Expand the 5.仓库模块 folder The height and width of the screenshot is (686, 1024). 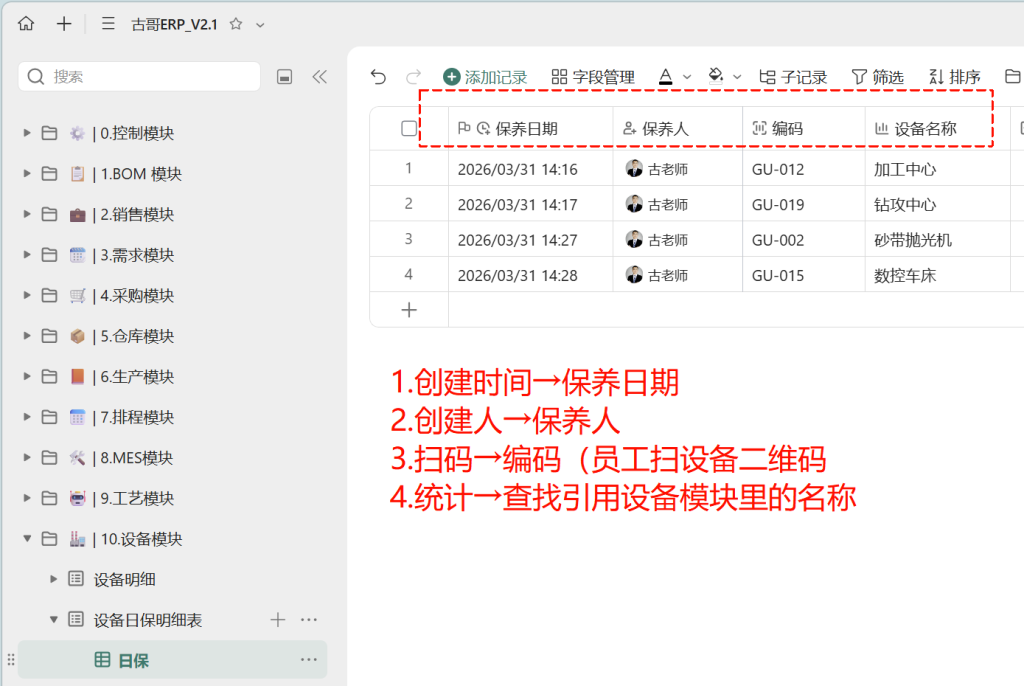point(27,336)
